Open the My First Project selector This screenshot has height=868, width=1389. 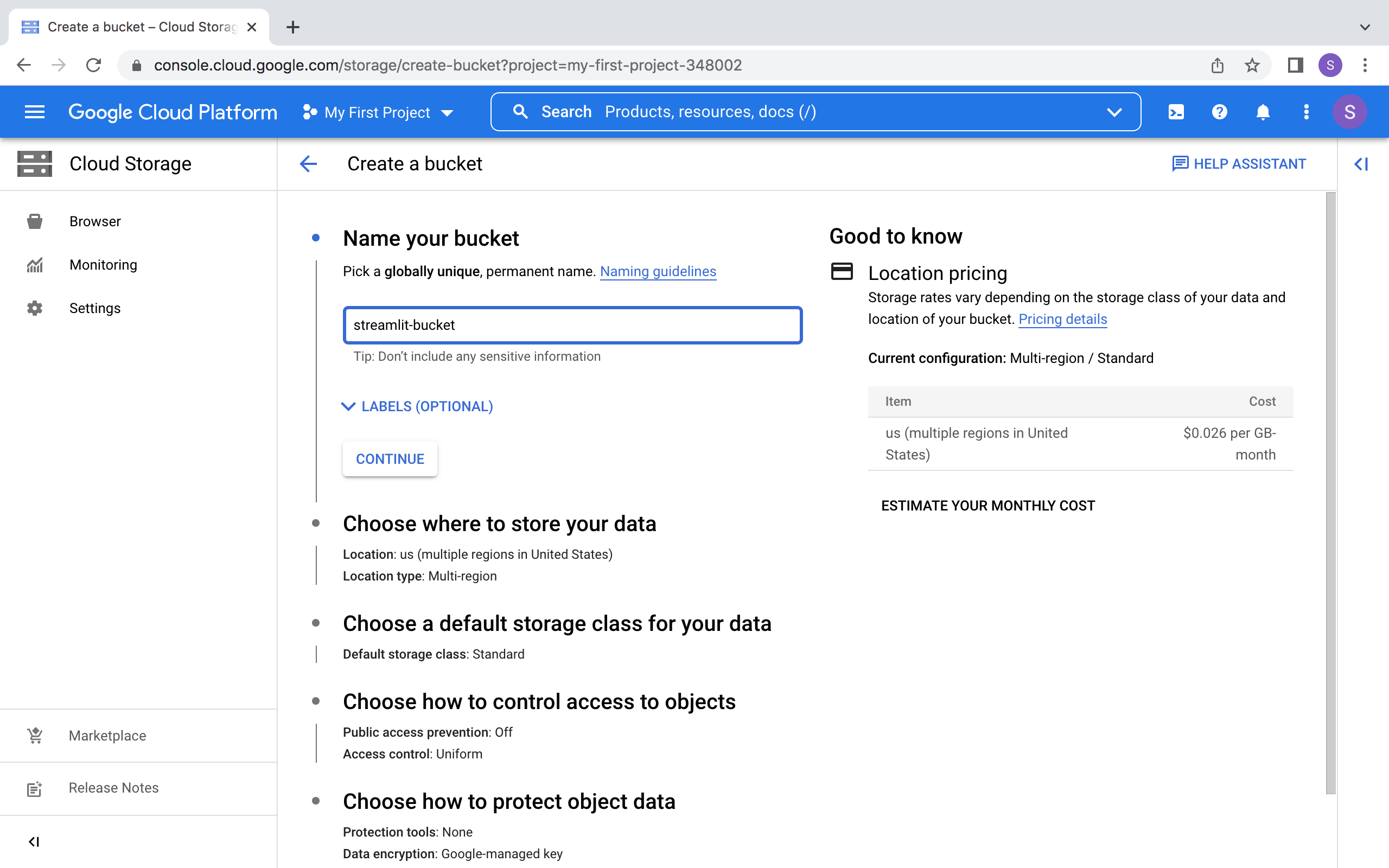coord(378,112)
